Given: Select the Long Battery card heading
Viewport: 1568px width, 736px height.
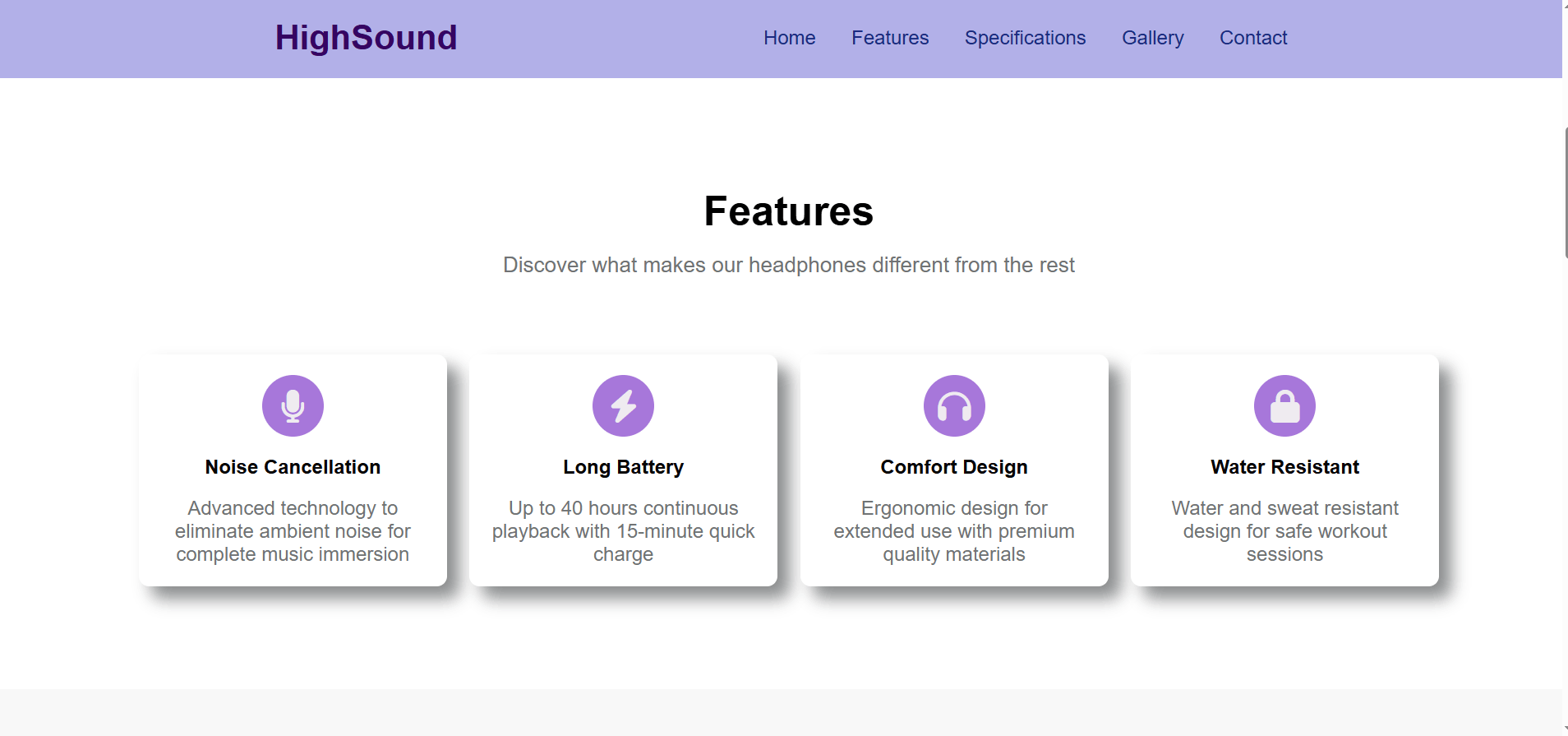Looking at the screenshot, I should (x=623, y=467).
